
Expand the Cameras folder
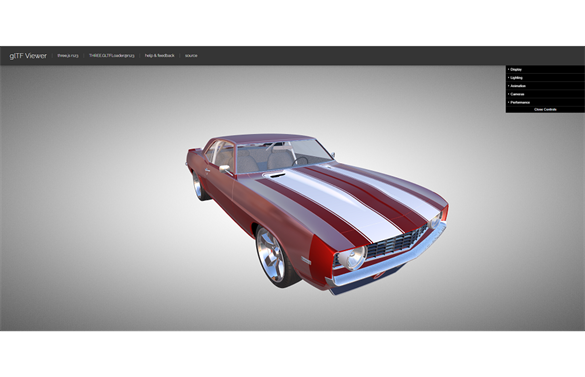[x=545, y=94]
